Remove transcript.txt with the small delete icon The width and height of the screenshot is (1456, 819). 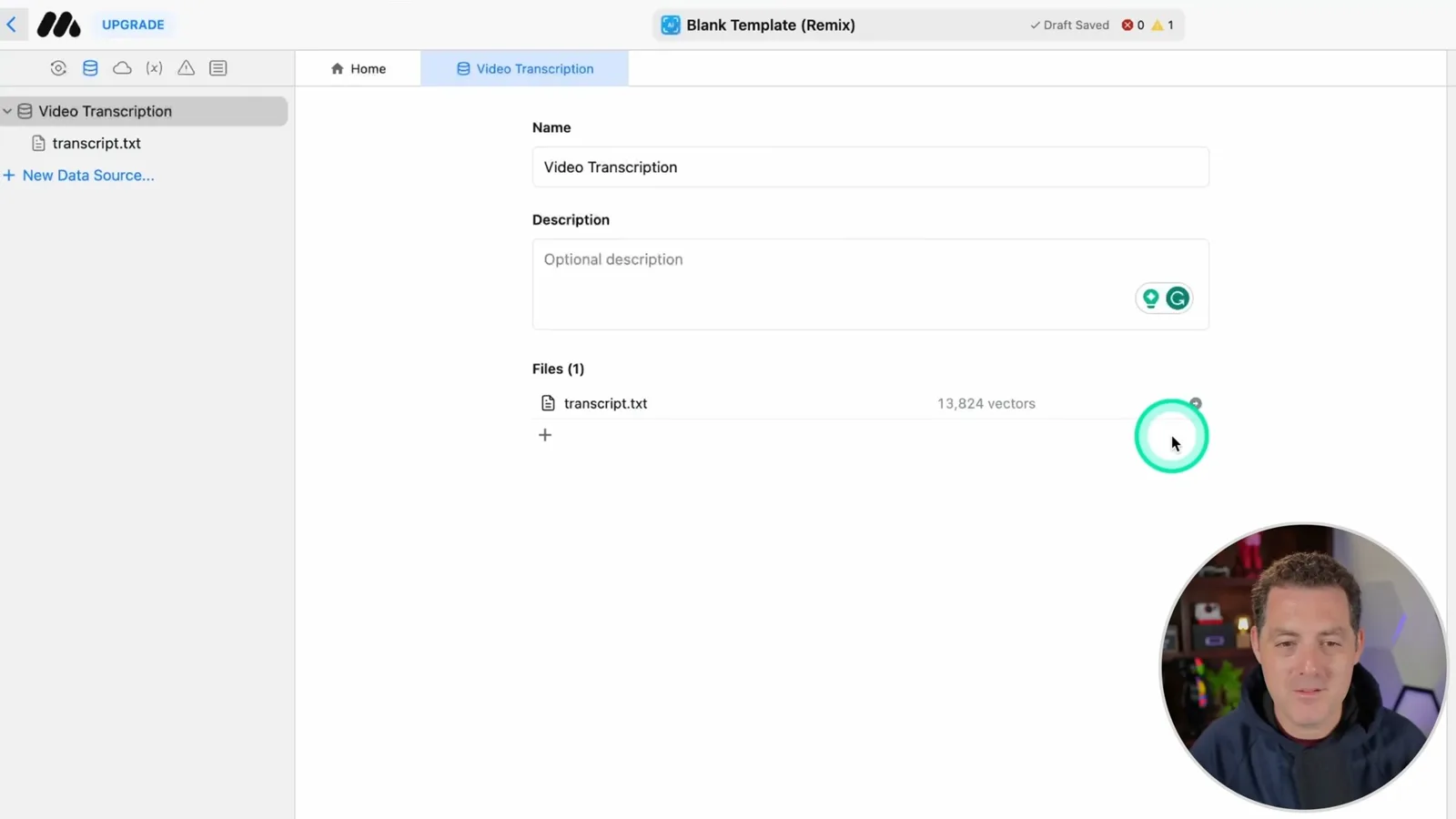click(1196, 403)
